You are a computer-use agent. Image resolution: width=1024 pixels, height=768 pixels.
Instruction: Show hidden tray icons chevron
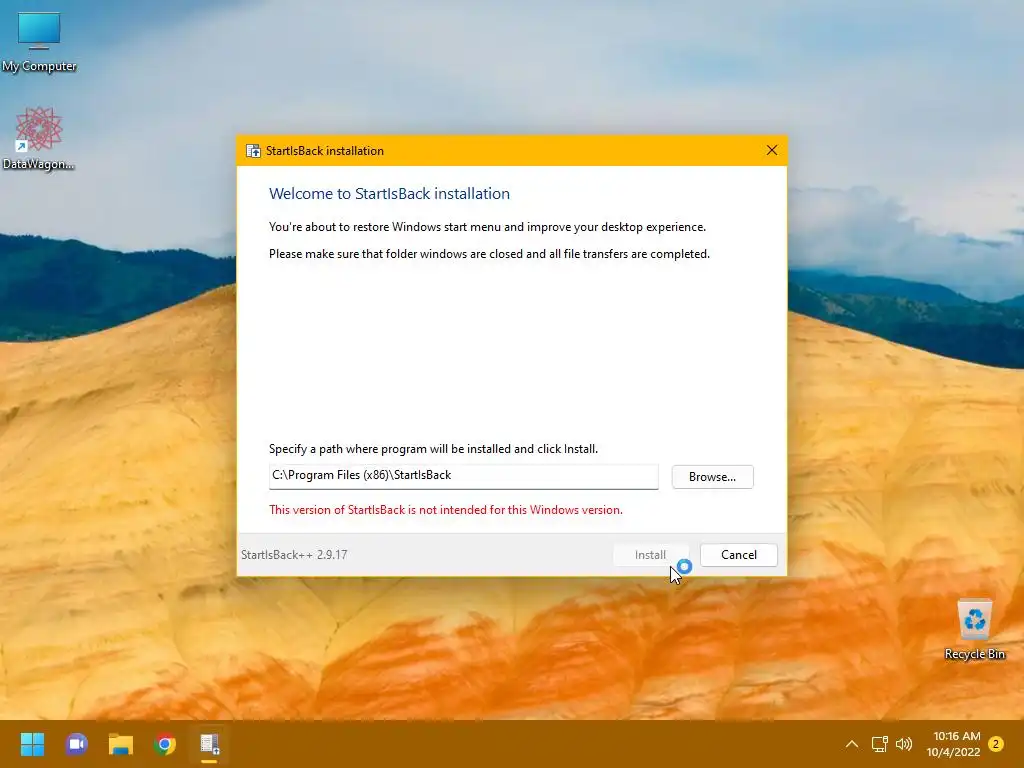click(852, 744)
